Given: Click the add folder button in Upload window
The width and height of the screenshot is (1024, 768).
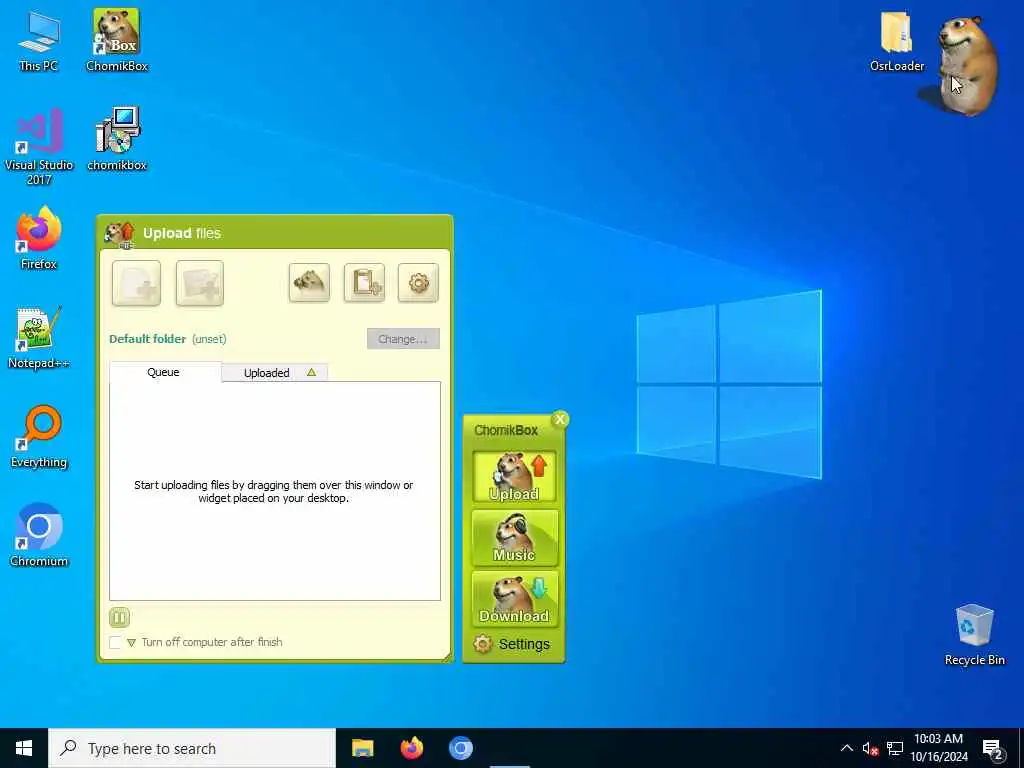Looking at the screenshot, I should coord(200,283).
